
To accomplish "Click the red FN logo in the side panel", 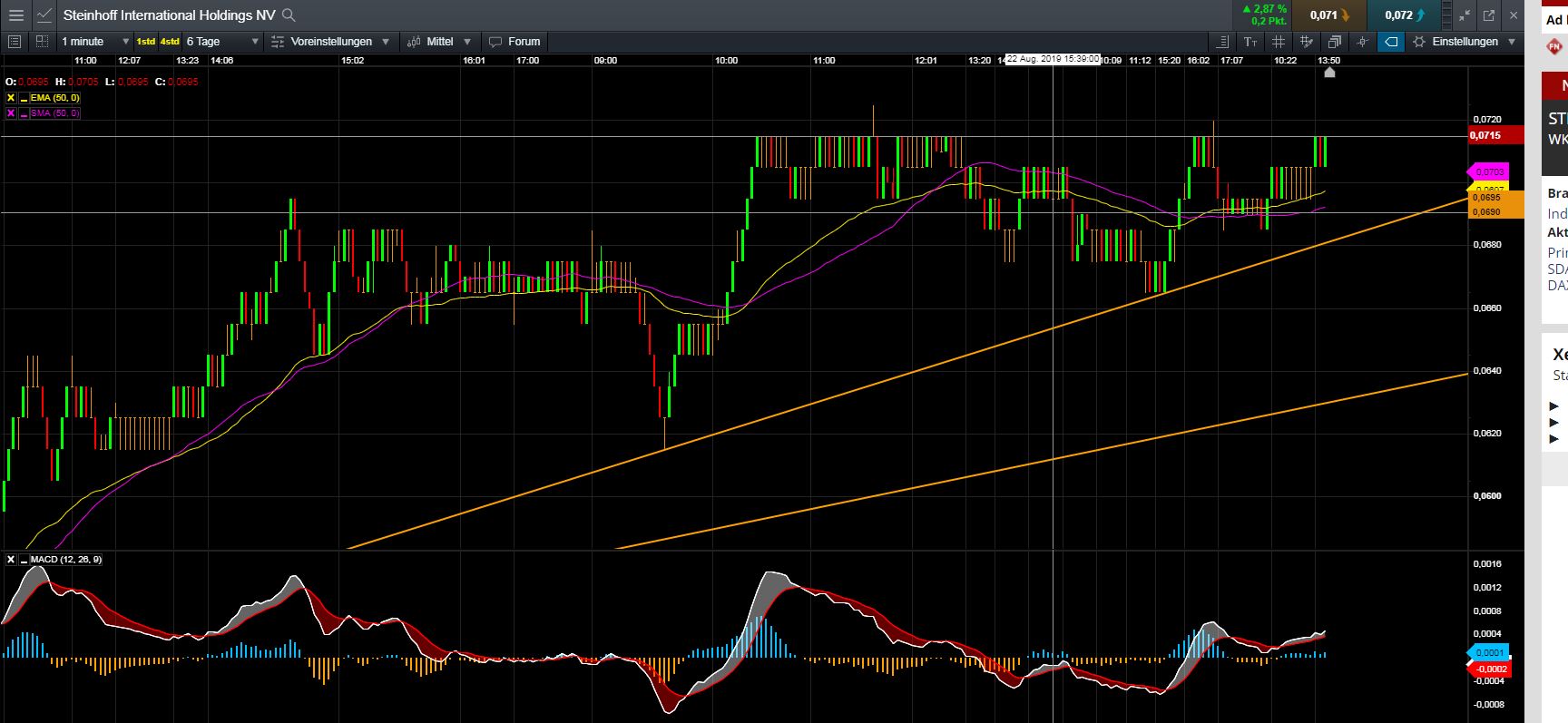I will click(x=1553, y=47).
